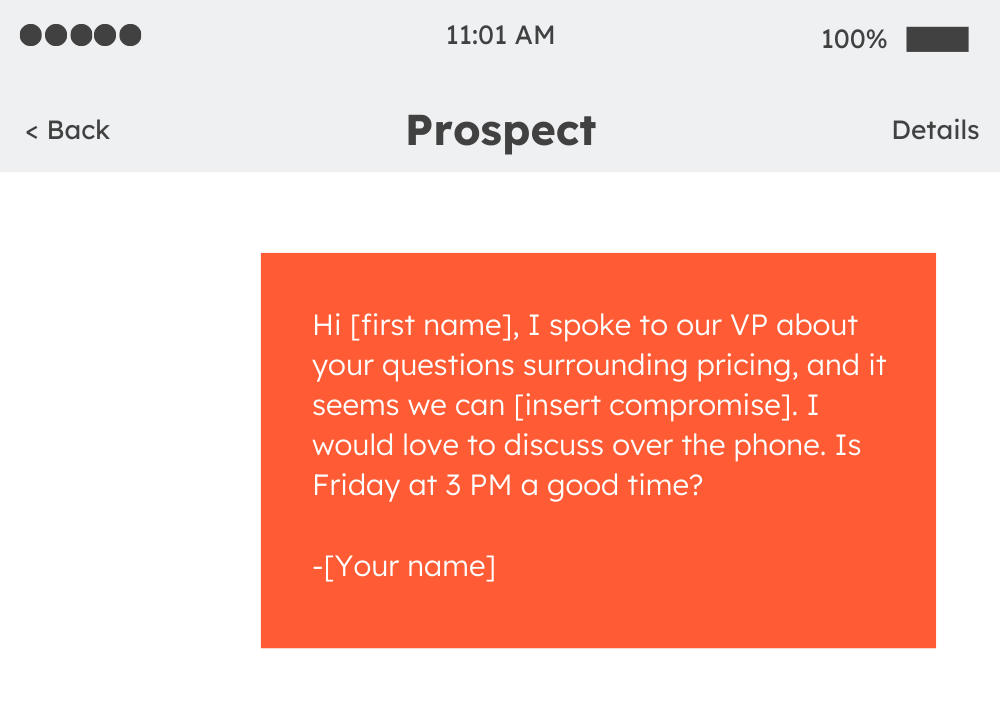Screen dimensions: 1000x714
Task: Click the word "VP" in the message
Action: 749,326
